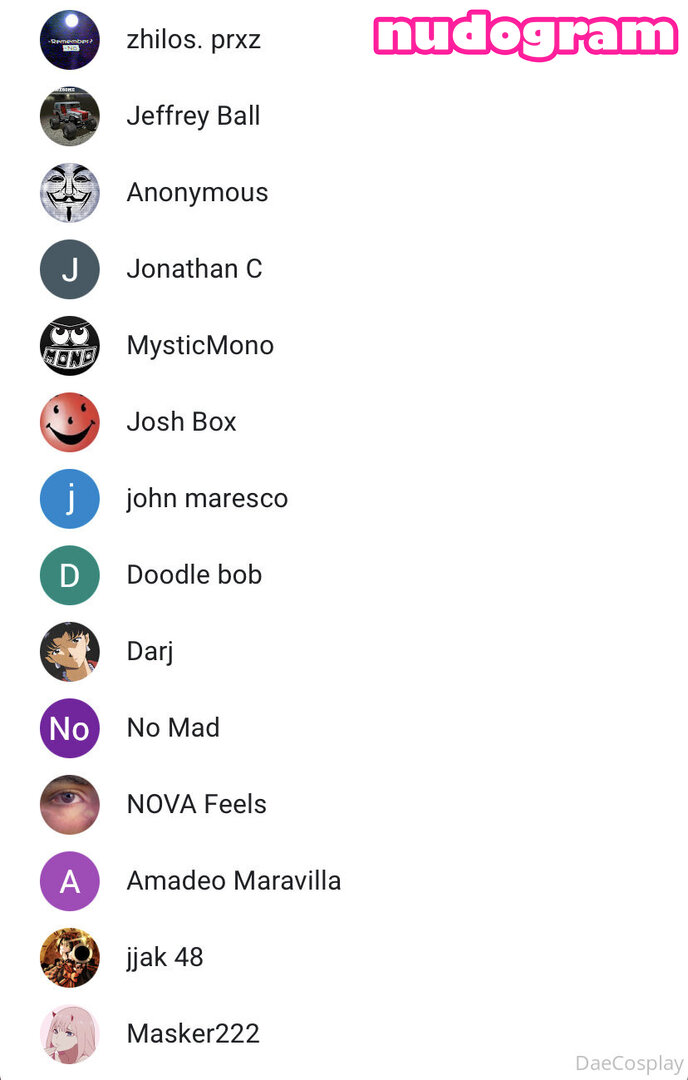Select john maresco's blue j avatar

point(70,498)
